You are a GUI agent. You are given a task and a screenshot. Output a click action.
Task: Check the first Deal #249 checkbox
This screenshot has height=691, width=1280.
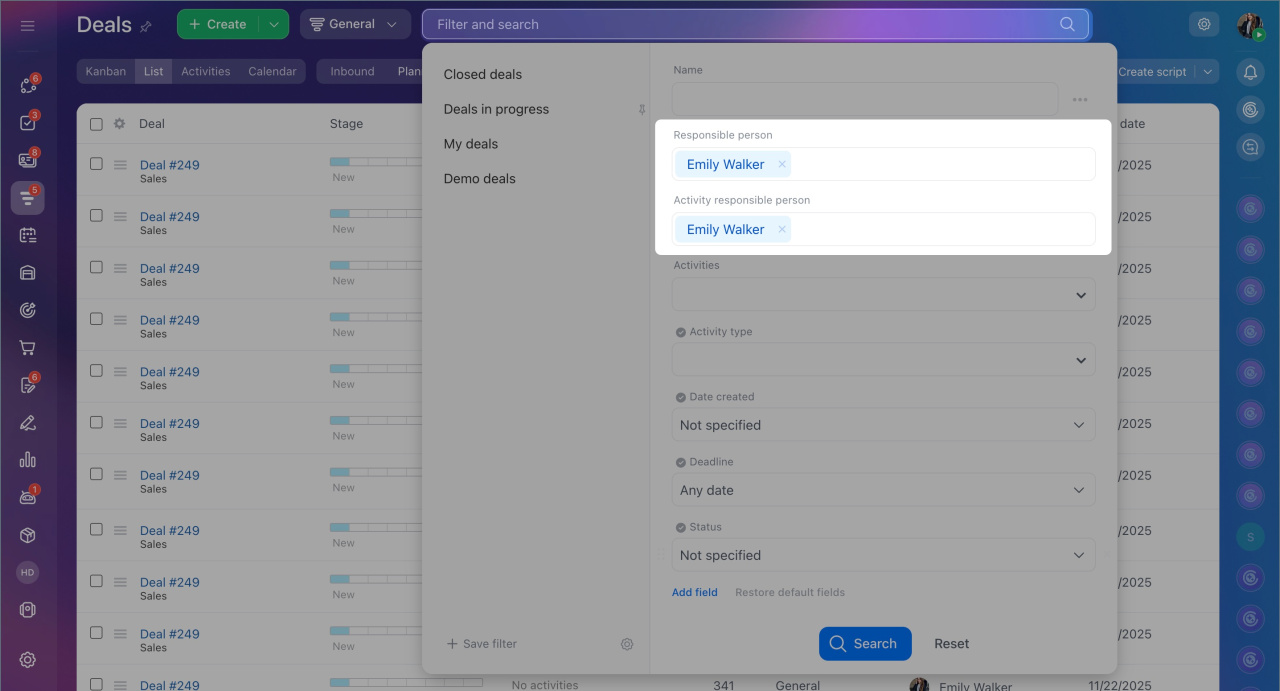pyautogui.click(x=96, y=164)
